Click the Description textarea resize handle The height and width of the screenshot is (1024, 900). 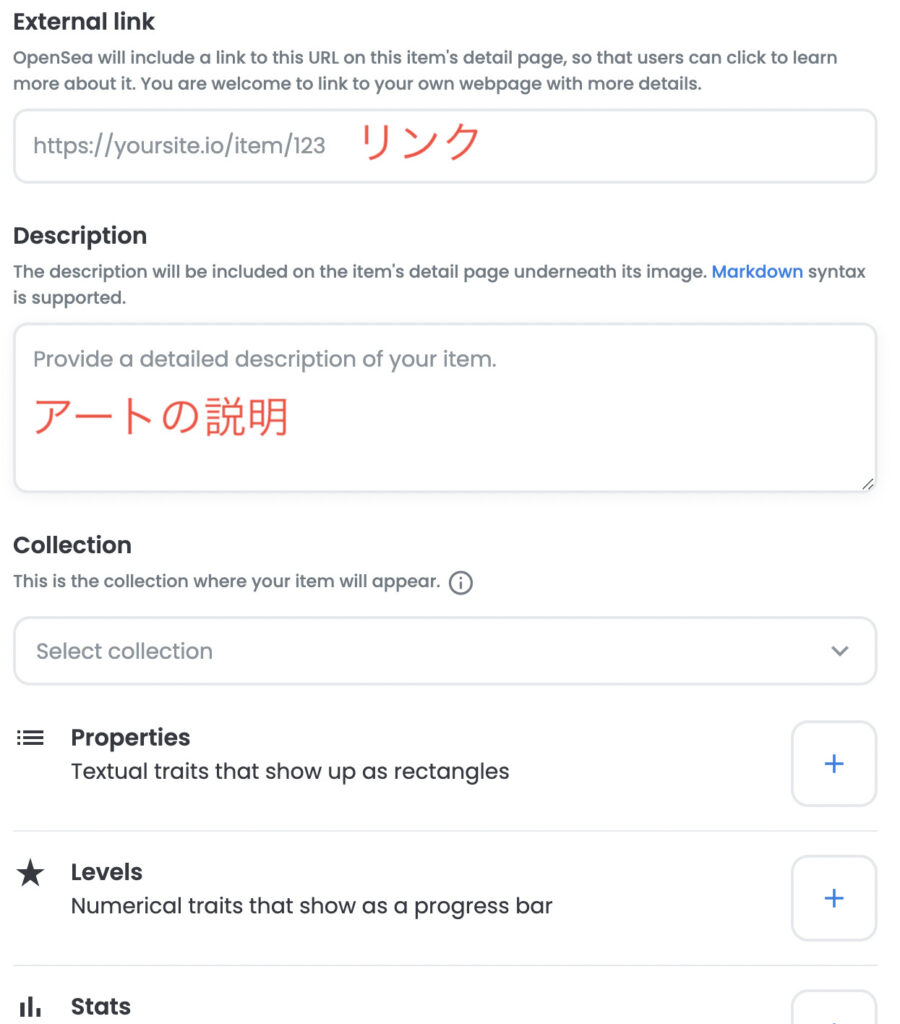tap(867, 484)
